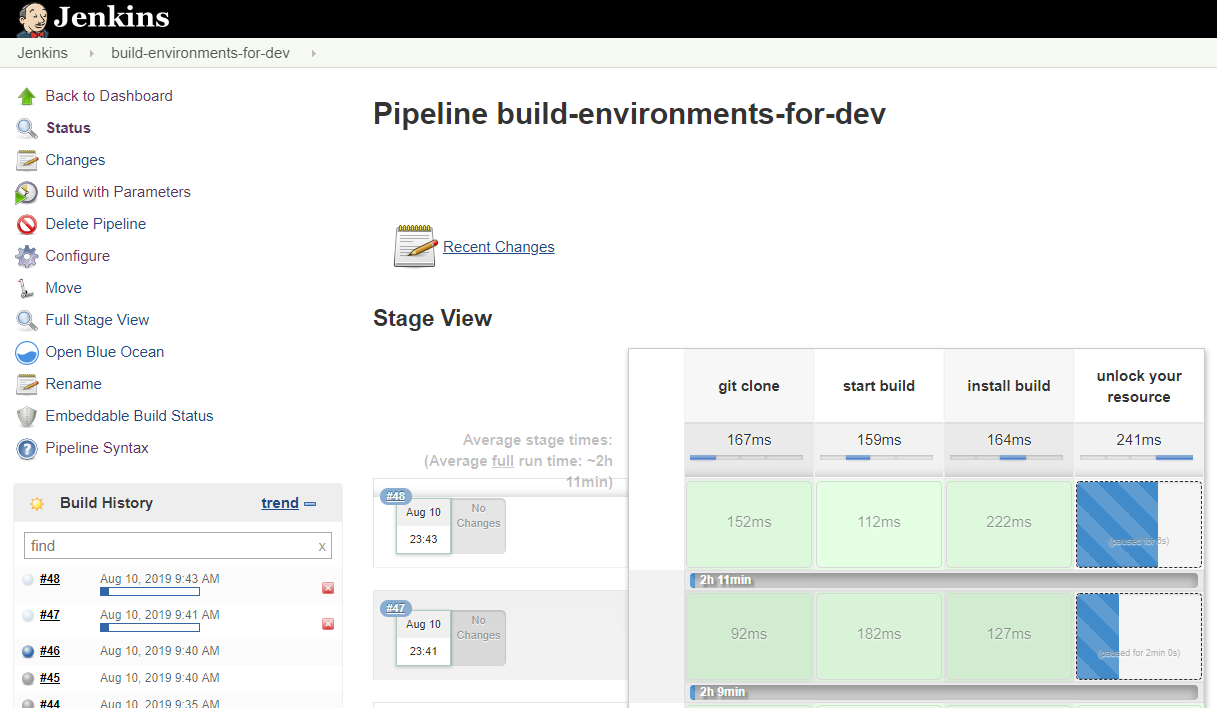Click the Build History sun weather icon
This screenshot has width=1217, height=708.
(37, 504)
